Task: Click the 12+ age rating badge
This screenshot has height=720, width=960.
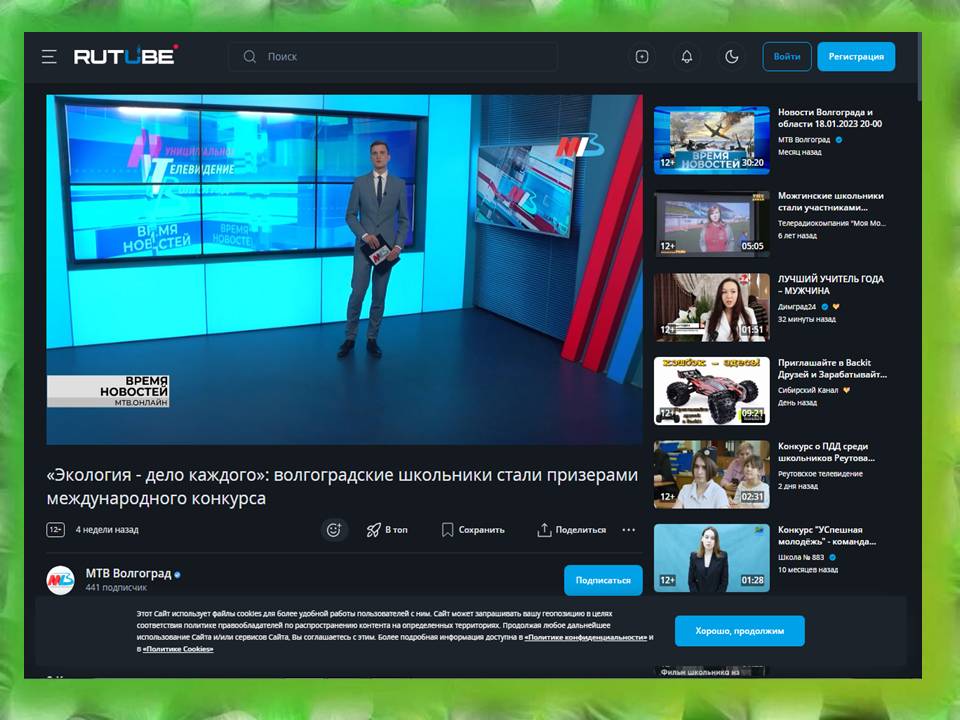Action: point(56,530)
